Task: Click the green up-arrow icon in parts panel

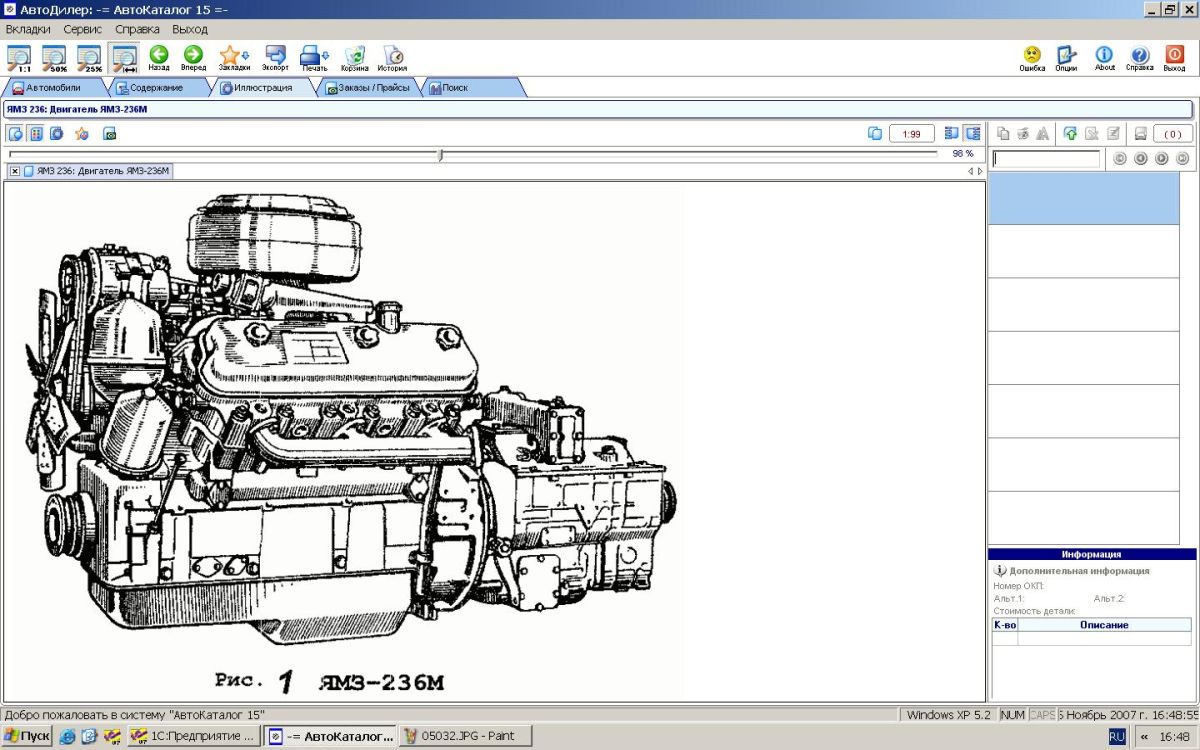Action: [1070, 133]
